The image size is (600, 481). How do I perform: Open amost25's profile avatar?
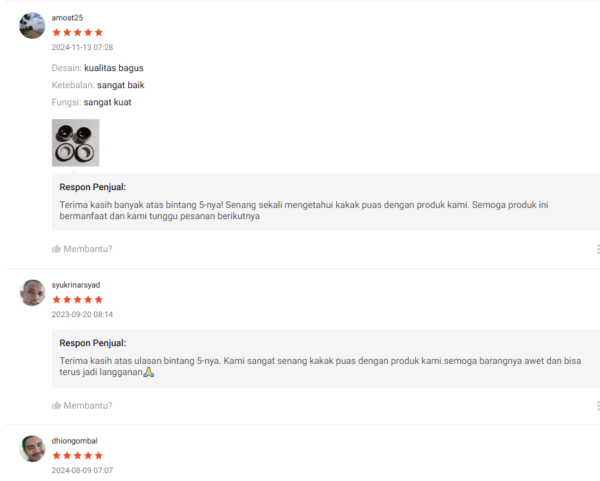pos(32,25)
